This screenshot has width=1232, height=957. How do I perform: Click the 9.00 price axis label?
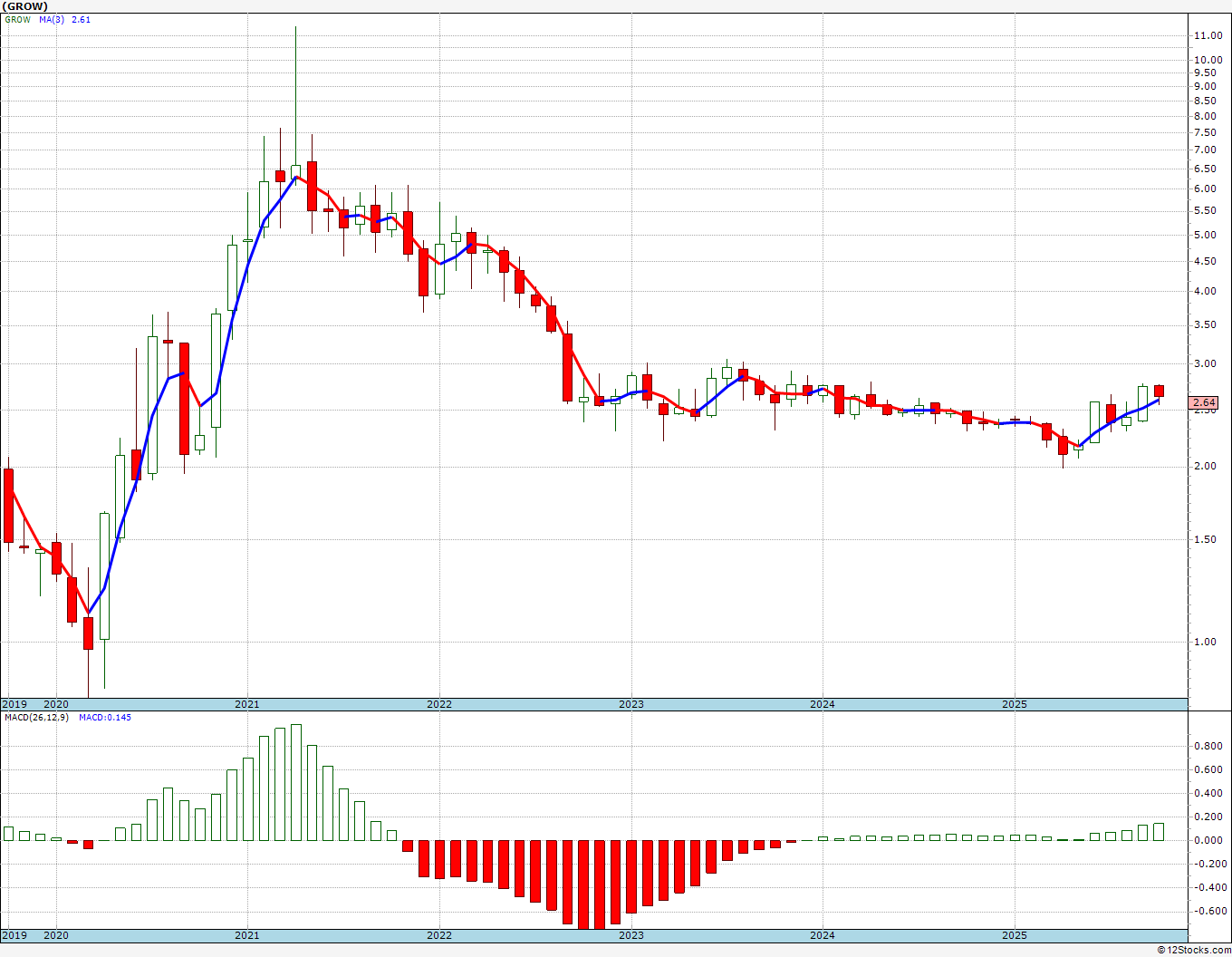point(1204,87)
